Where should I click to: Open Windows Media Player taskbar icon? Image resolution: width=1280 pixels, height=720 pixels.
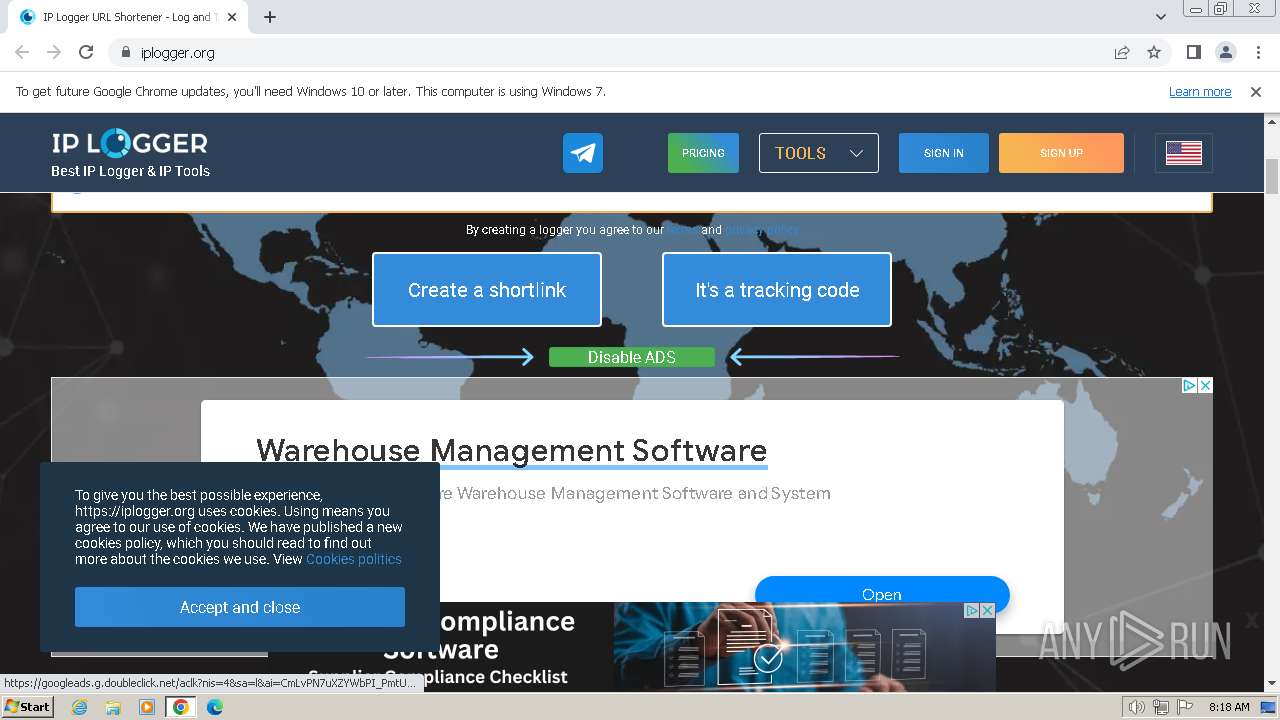point(147,707)
